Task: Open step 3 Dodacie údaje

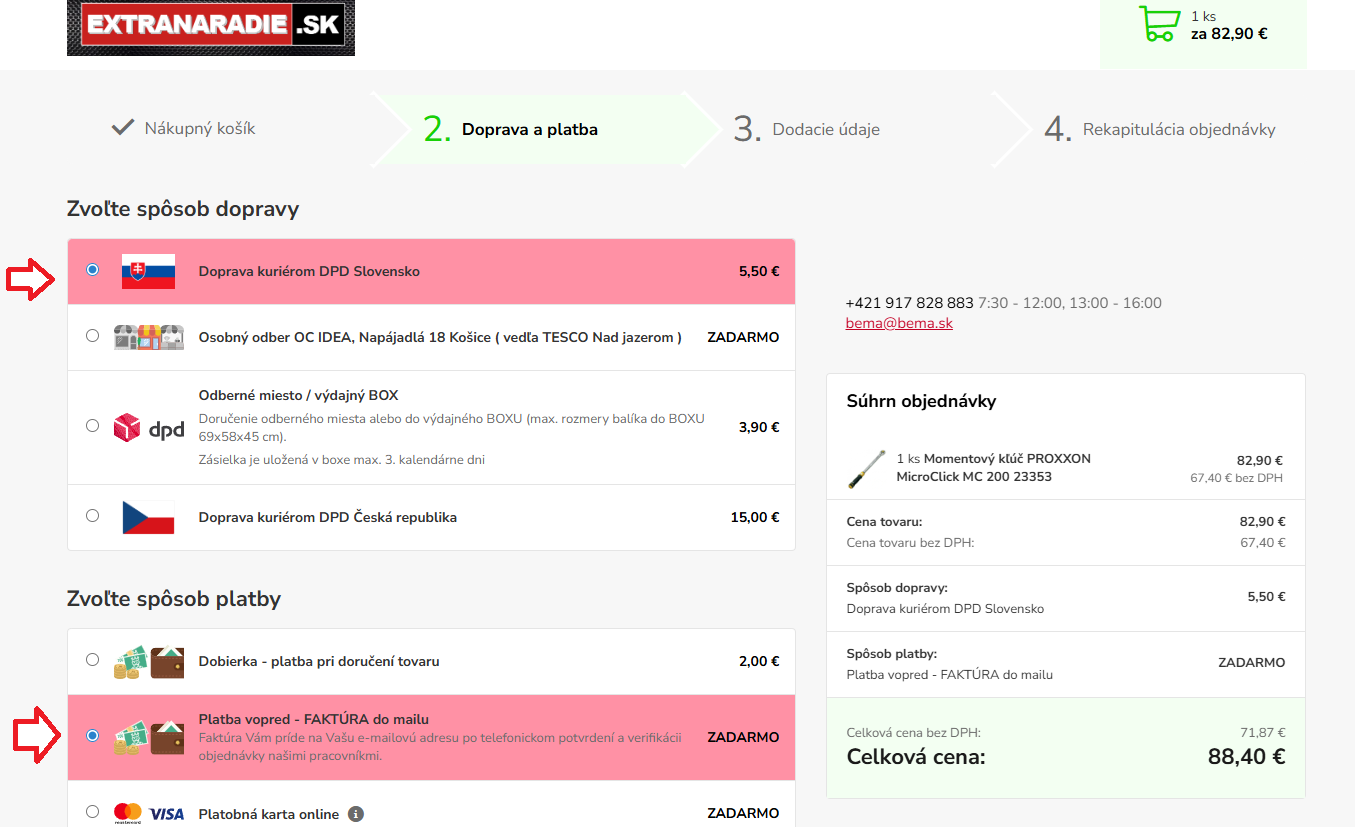Action: [x=825, y=129]
